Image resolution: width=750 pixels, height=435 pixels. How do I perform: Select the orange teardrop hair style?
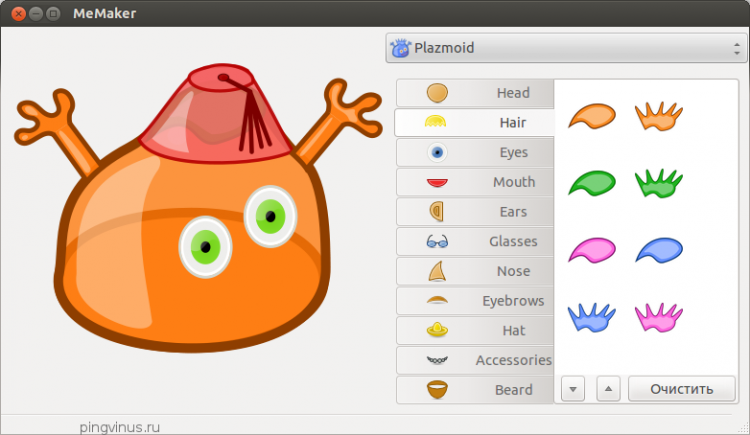[592, 117]
